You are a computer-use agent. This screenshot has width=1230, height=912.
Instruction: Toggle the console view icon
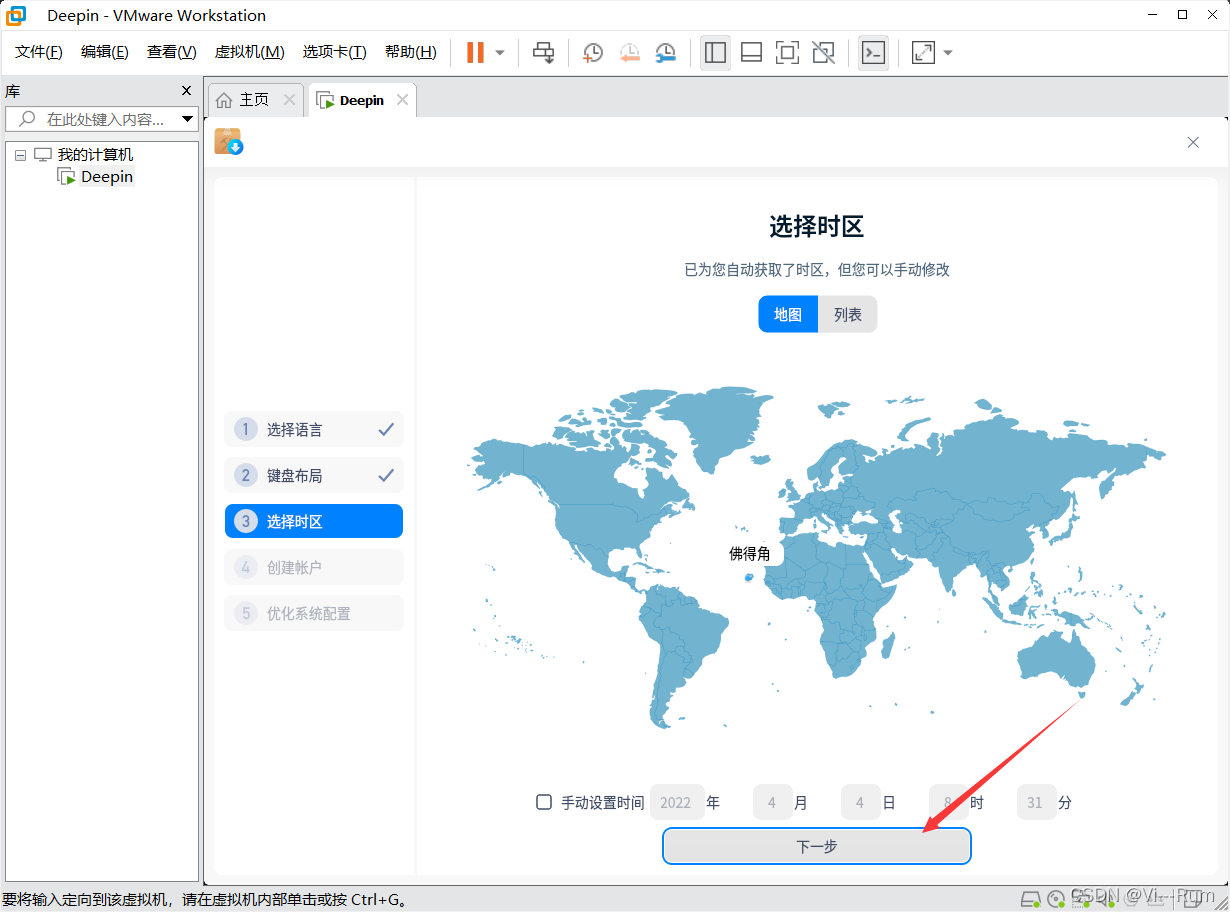pyautogui.click(x=873, y=53)
